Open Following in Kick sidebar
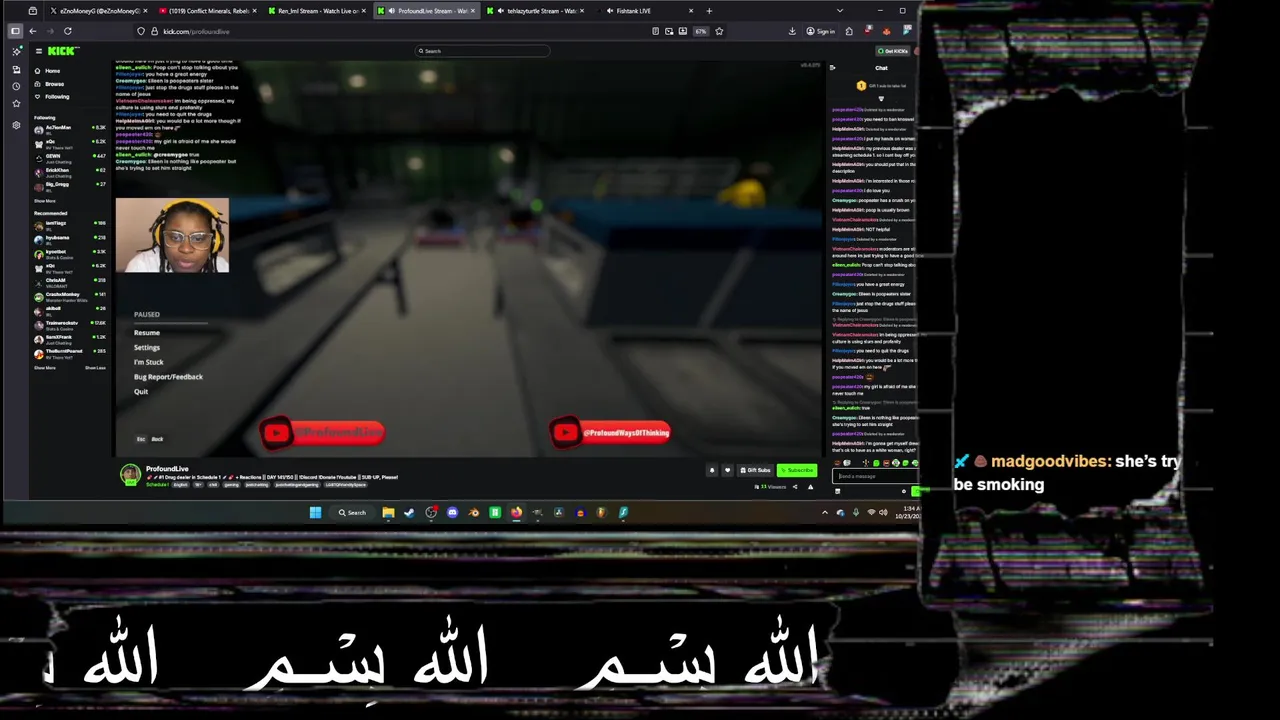This screenshot has height=720, width=1280. coord(52,97)
